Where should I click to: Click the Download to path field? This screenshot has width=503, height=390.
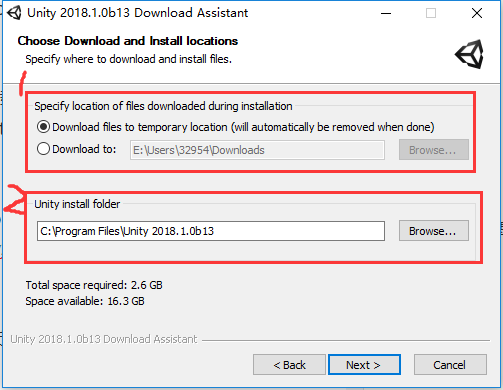pyautogui.click(x=257, y=150)
